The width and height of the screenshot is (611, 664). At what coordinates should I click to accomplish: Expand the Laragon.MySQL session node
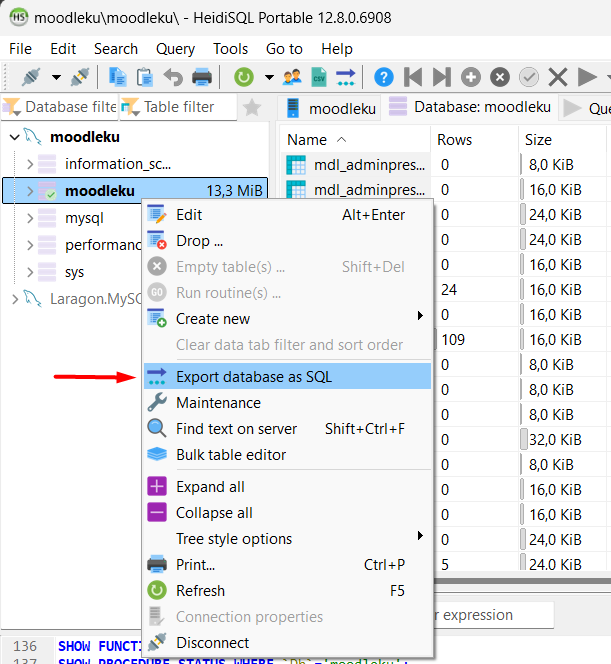[15, 299]
